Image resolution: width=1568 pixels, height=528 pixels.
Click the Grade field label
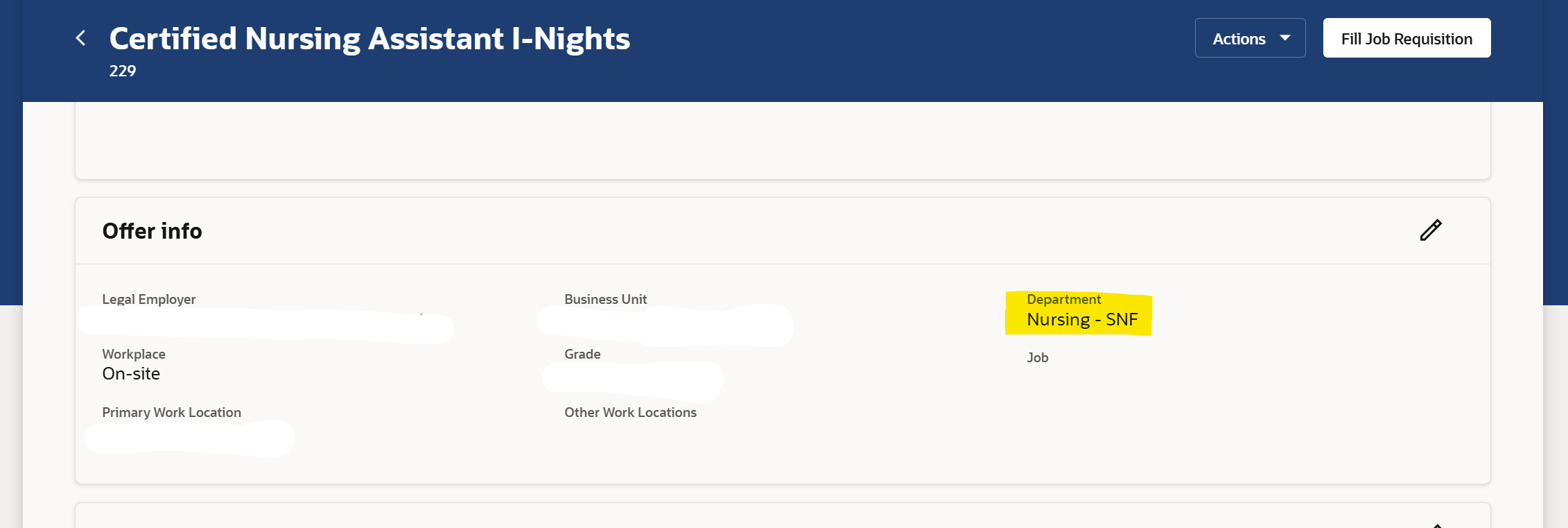tap(582, 354)
